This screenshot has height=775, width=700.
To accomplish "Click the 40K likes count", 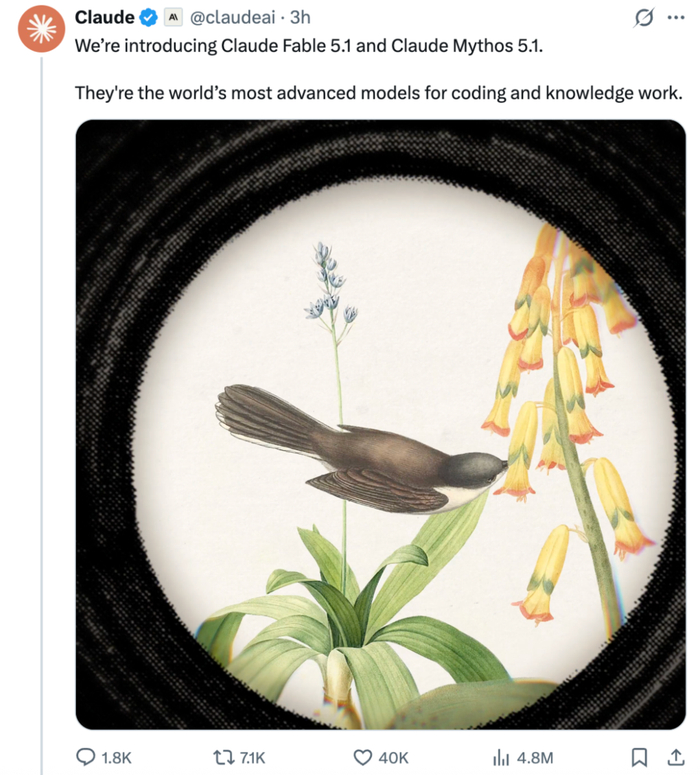I will point(394,758).
